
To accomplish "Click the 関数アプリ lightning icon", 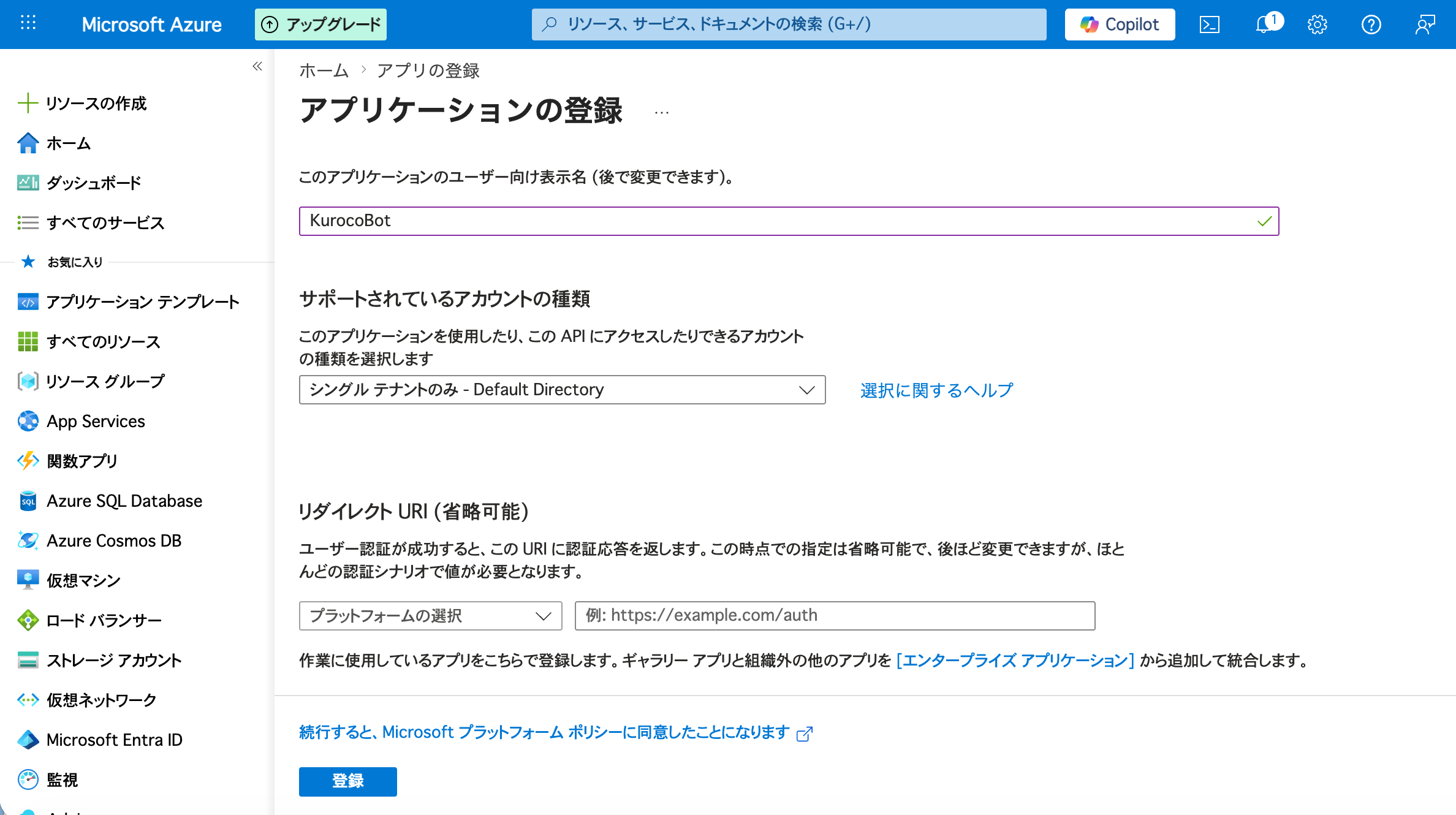I will (x=28, y=461).
